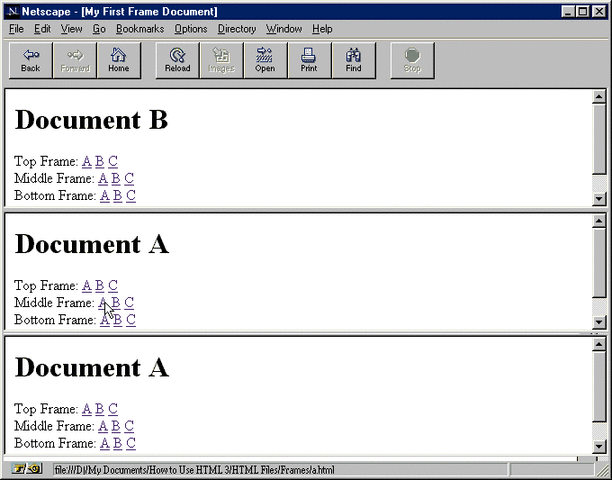Click the greyed-out Forward toolbar button
612x480 pixels.
click(75, 60)
